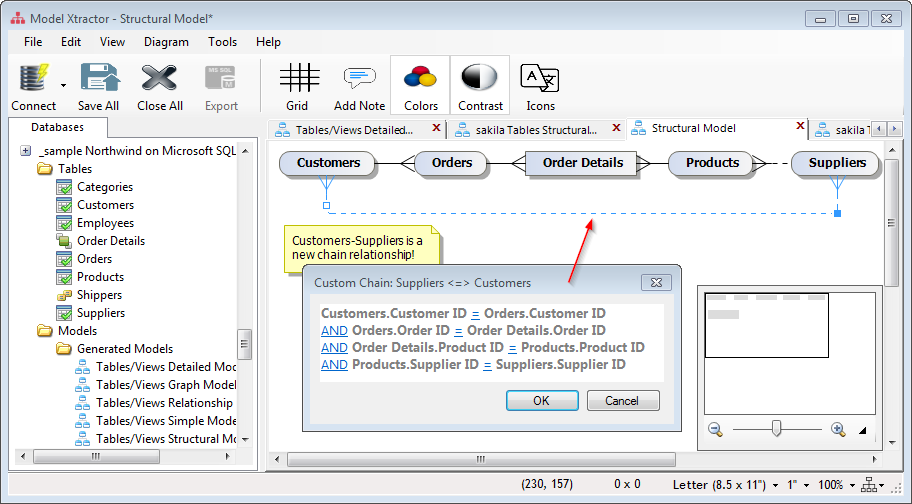Click Customers entity in diagram

[328, 163]
